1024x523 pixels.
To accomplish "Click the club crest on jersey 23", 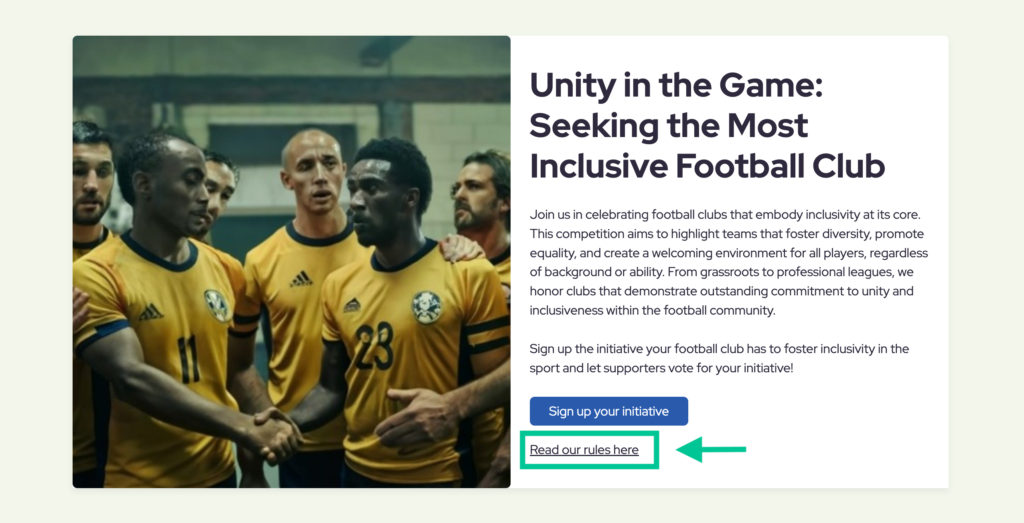I will pos(427,306).
